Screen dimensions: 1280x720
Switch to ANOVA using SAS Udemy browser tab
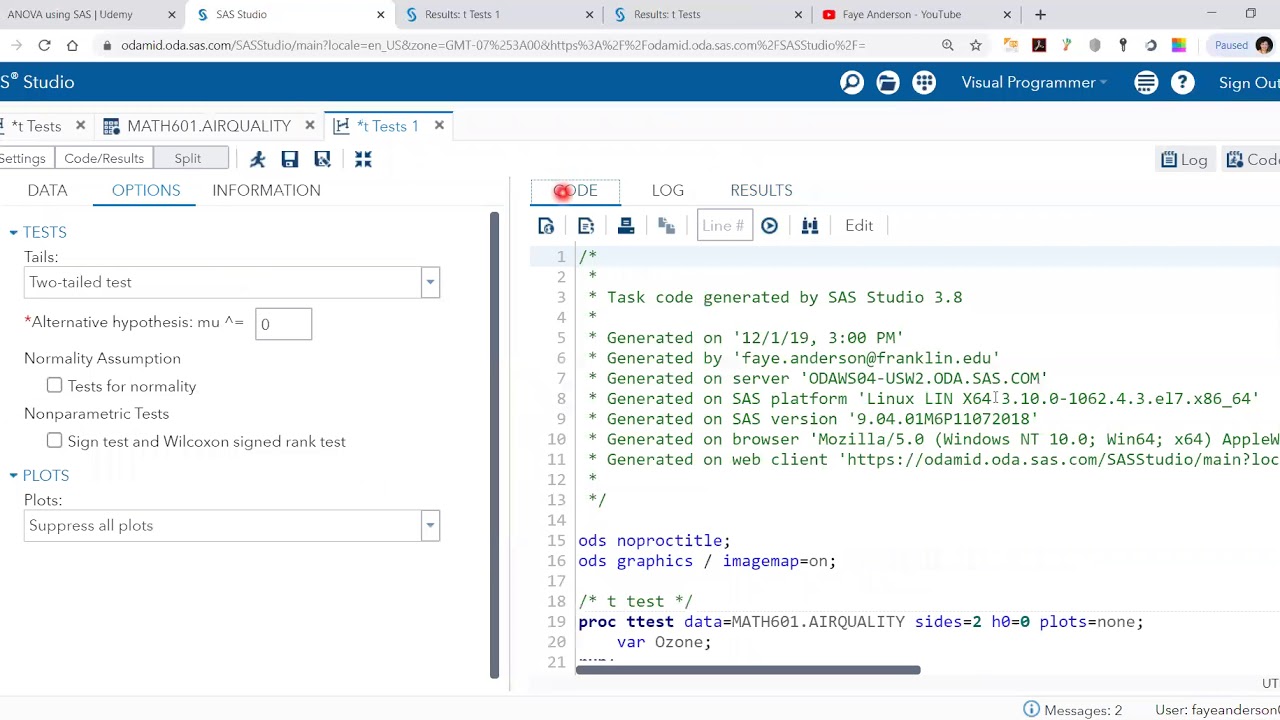tap(85, 15)
